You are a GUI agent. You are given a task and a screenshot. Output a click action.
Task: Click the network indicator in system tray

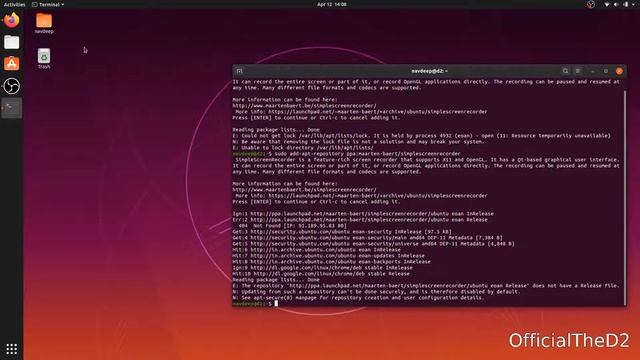coord(607,4)
